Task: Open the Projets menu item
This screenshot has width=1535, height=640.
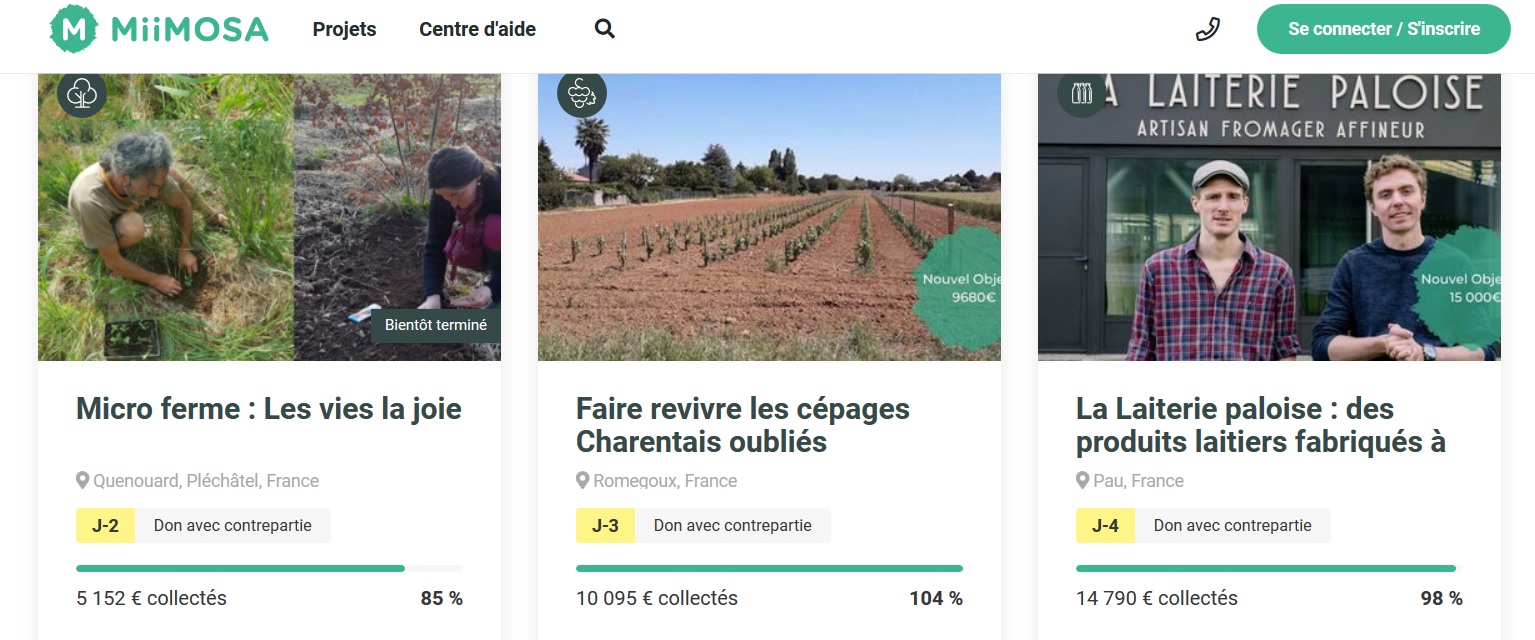Action: point(344,29)
